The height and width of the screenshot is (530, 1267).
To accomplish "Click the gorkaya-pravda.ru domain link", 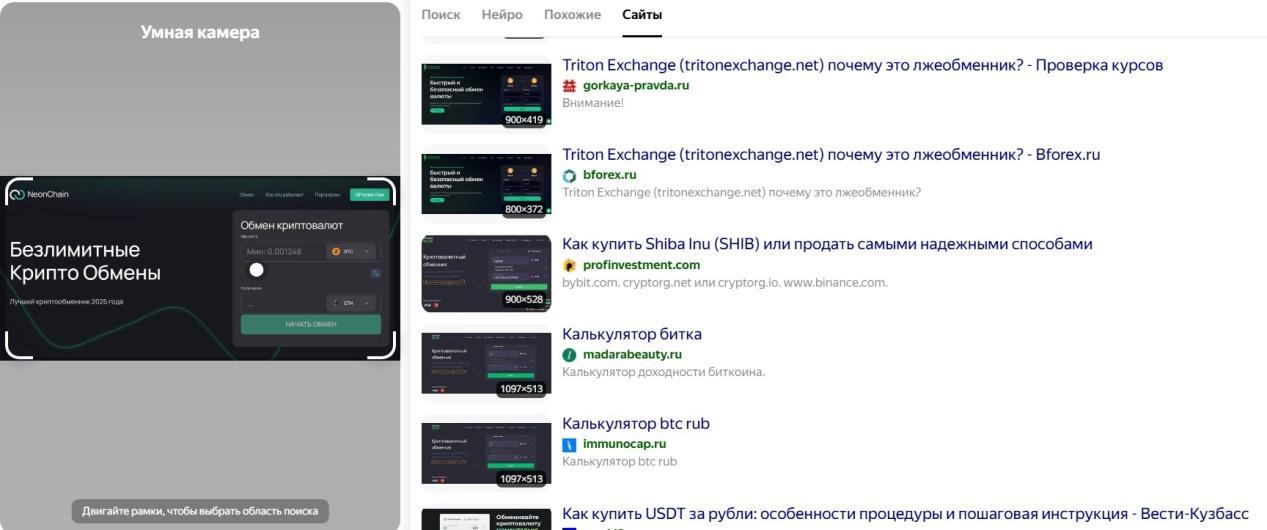I will click(x=636, y=85).
